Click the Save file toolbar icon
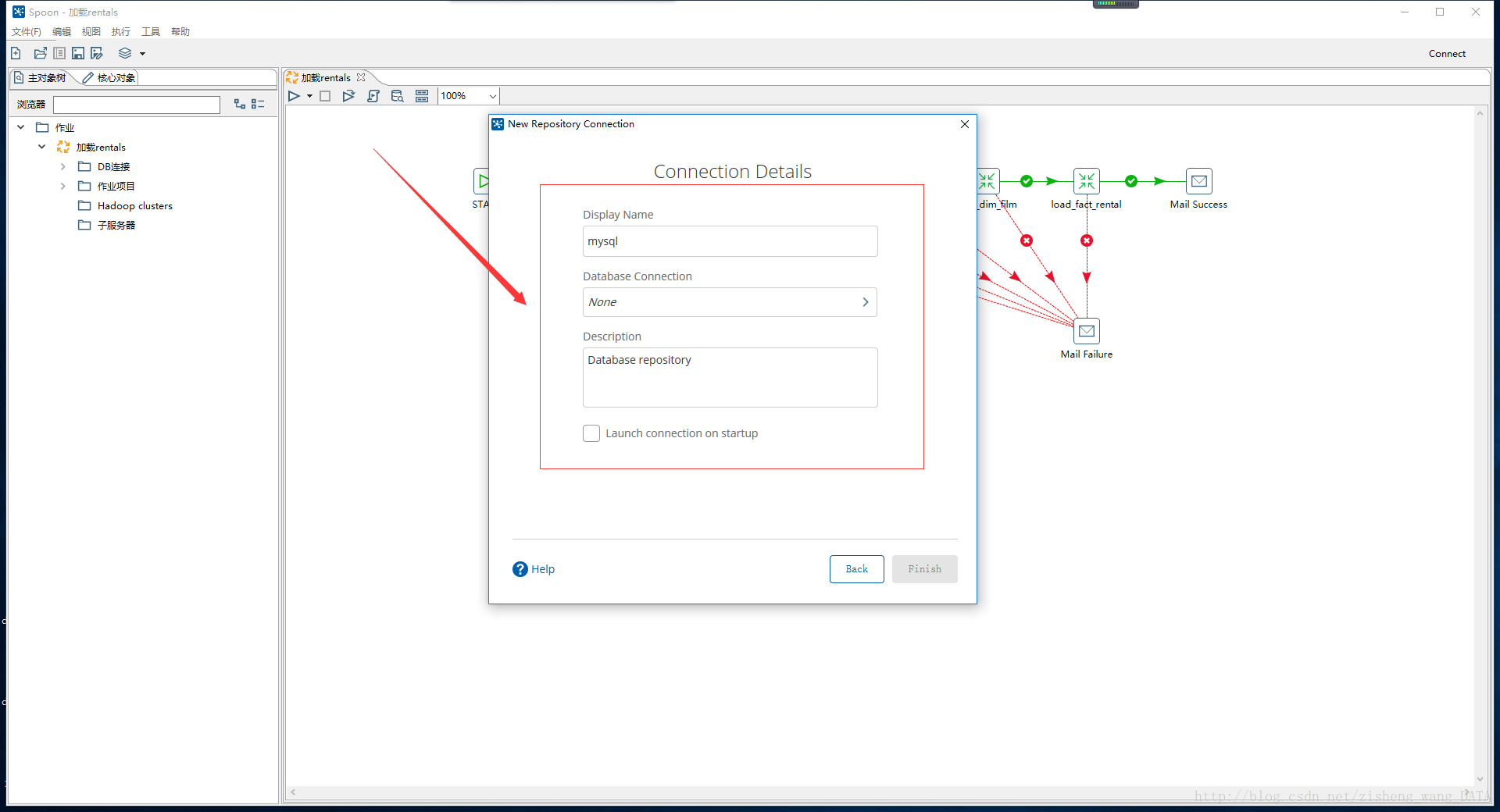Image resolution: width=1500 pixels, height=812 pixels. (78, 53)
